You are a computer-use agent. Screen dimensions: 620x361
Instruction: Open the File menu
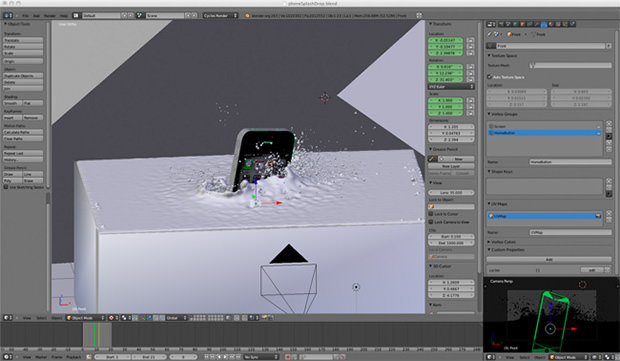coord(25,15)
